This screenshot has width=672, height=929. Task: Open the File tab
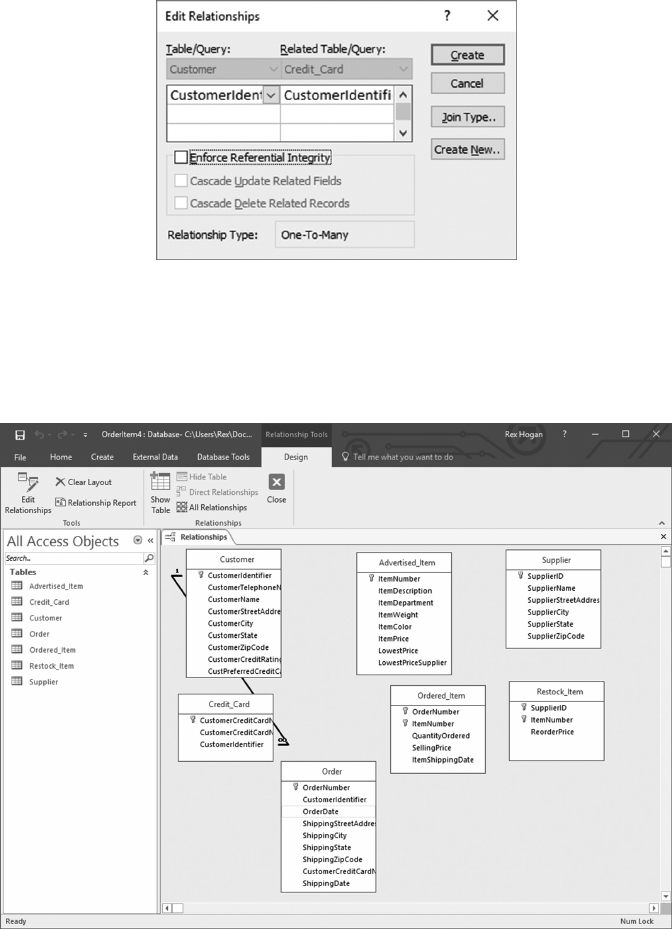point(20,457)
